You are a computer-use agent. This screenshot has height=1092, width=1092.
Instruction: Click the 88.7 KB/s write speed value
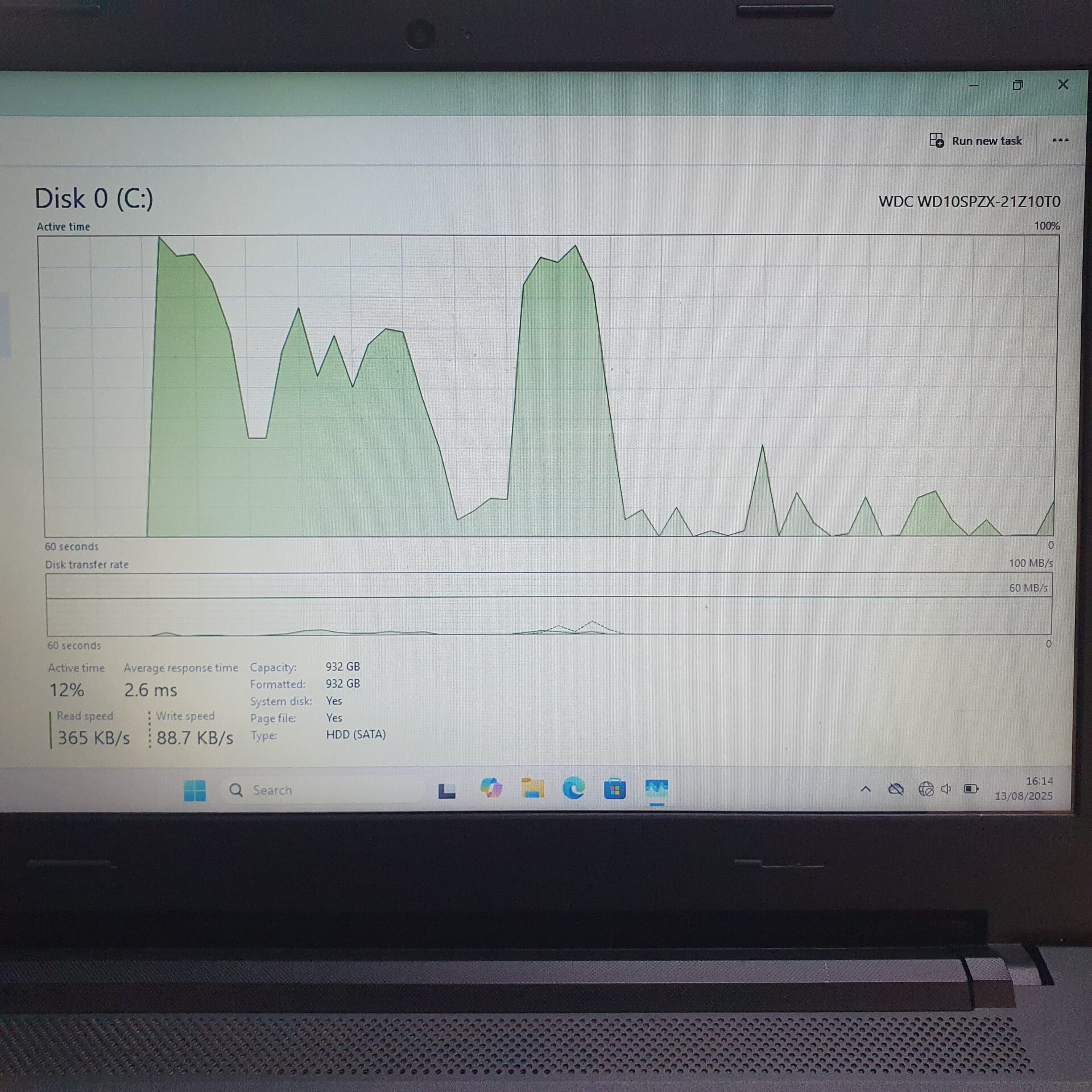[195, 738]
